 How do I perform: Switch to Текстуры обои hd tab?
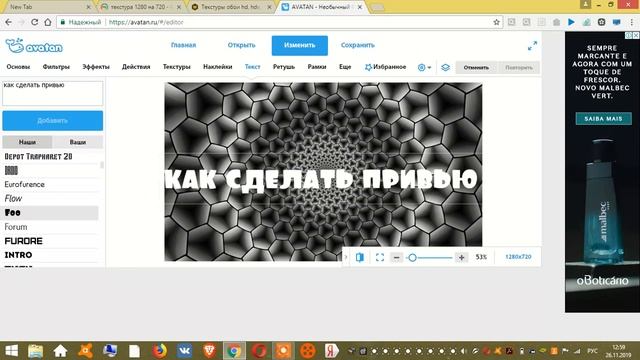(x=231, y=7)
